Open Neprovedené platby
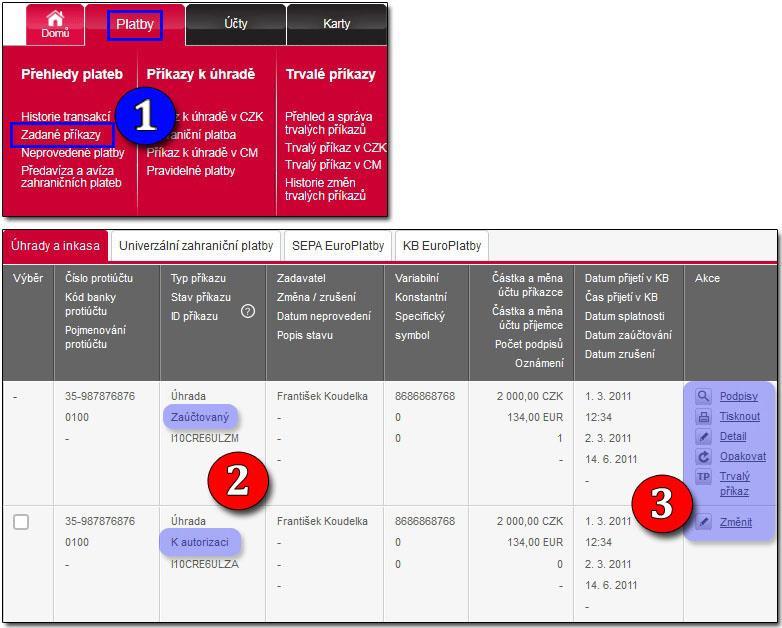The image size is (782, 628). pyautogui.click(x=73, y=153)
